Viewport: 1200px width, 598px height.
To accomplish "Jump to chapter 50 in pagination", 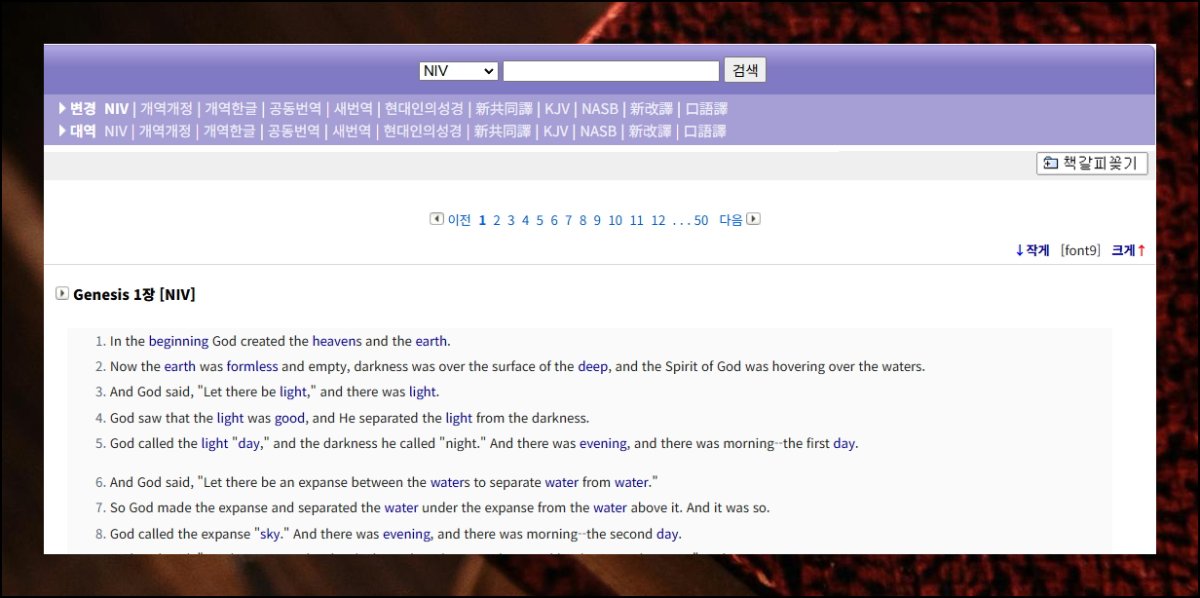I will click(701, 220).
